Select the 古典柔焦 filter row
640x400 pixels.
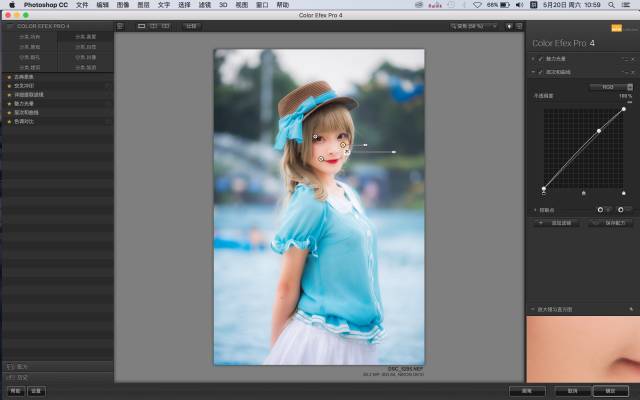(58, 77)
